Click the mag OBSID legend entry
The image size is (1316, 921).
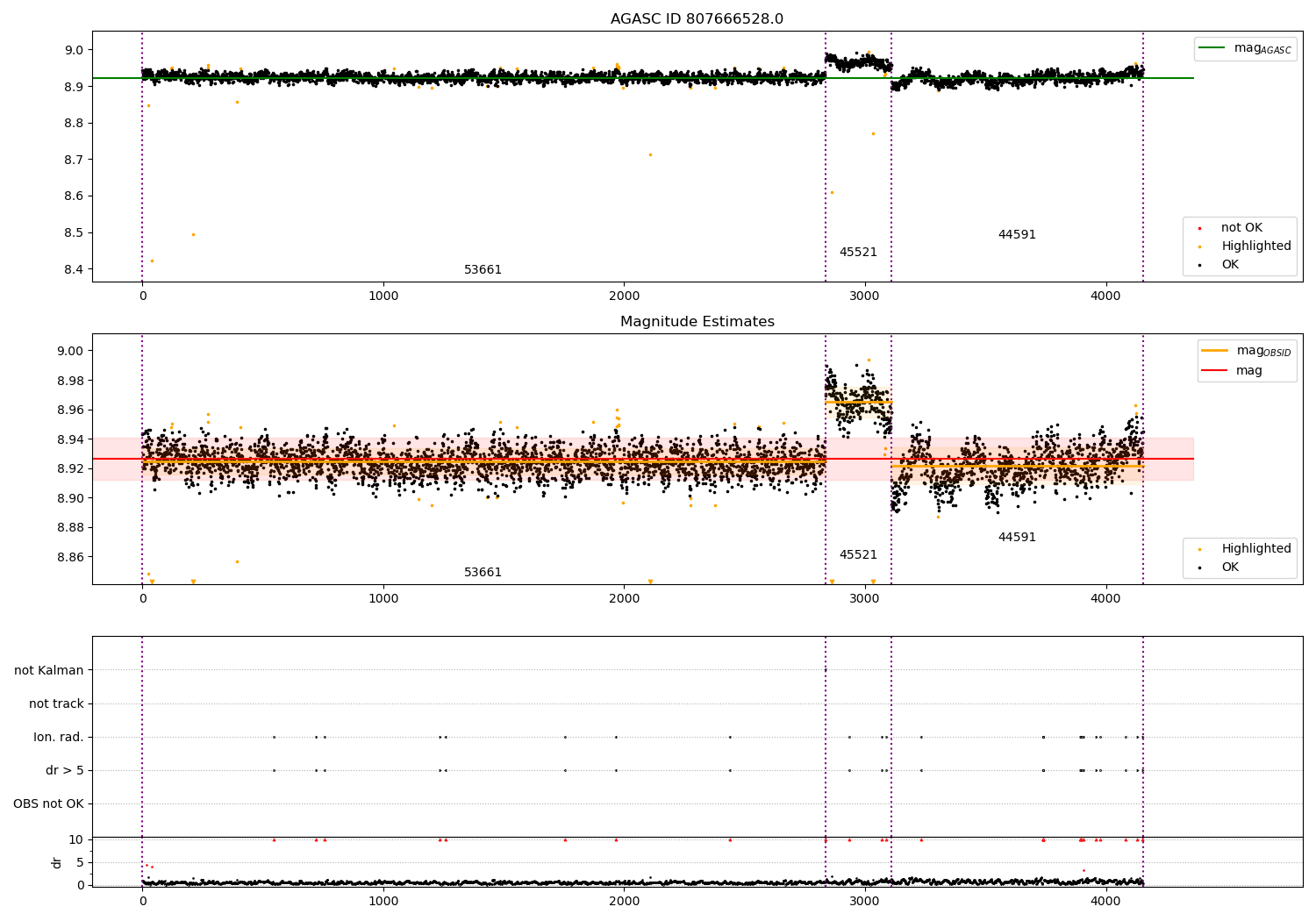coord(1246,351)
